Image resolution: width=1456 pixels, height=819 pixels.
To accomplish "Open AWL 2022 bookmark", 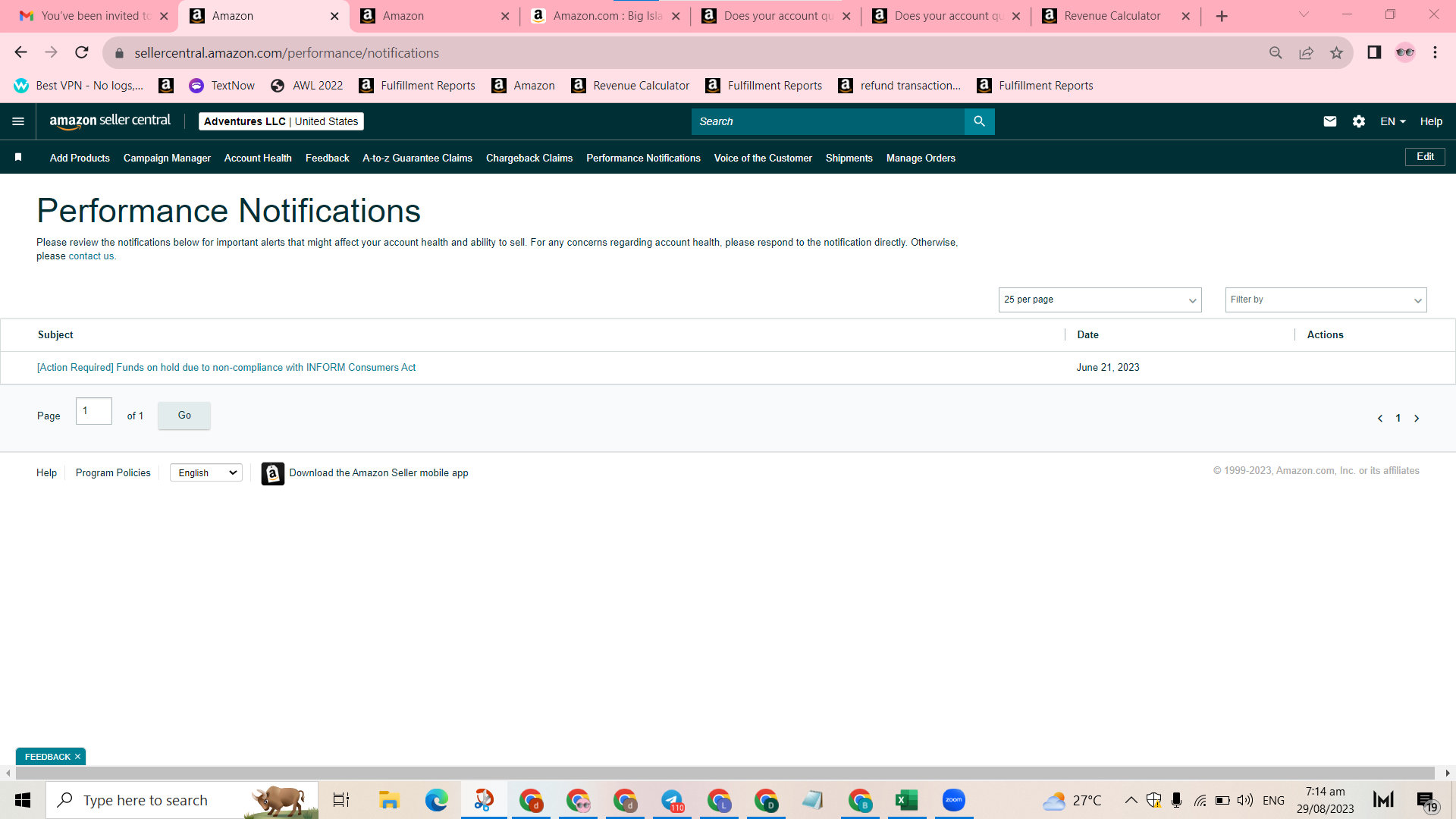I will [307, 86].
